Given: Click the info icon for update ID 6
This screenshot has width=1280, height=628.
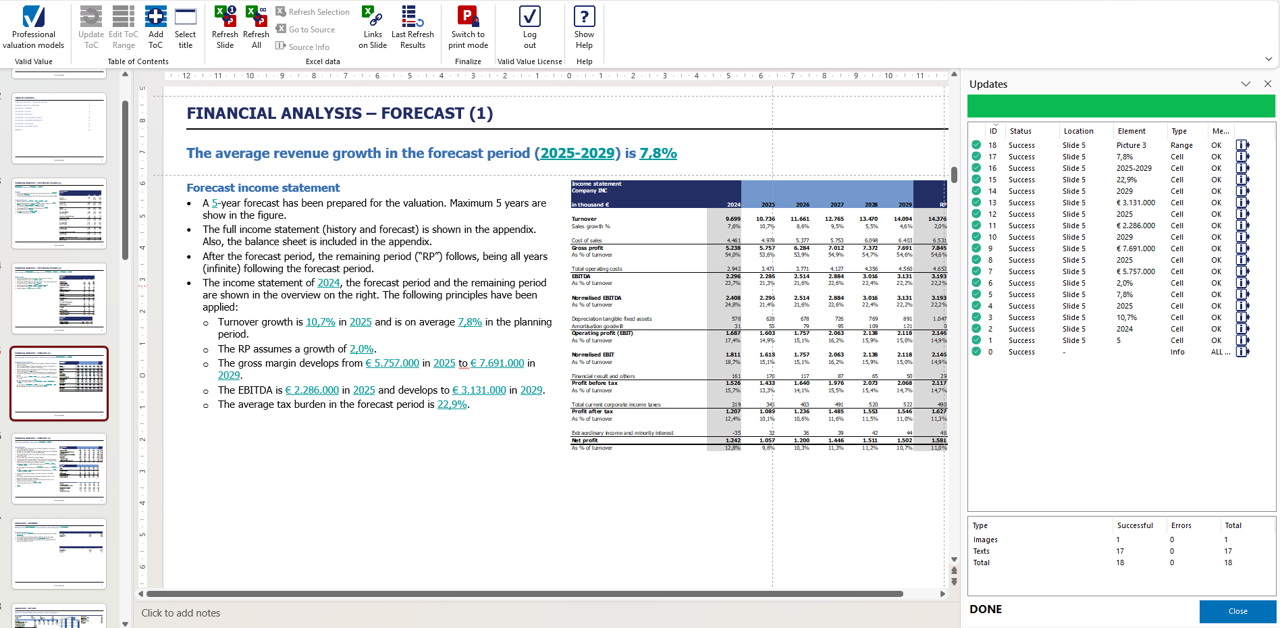Looking at the screenshot, I should point(1242,283).
